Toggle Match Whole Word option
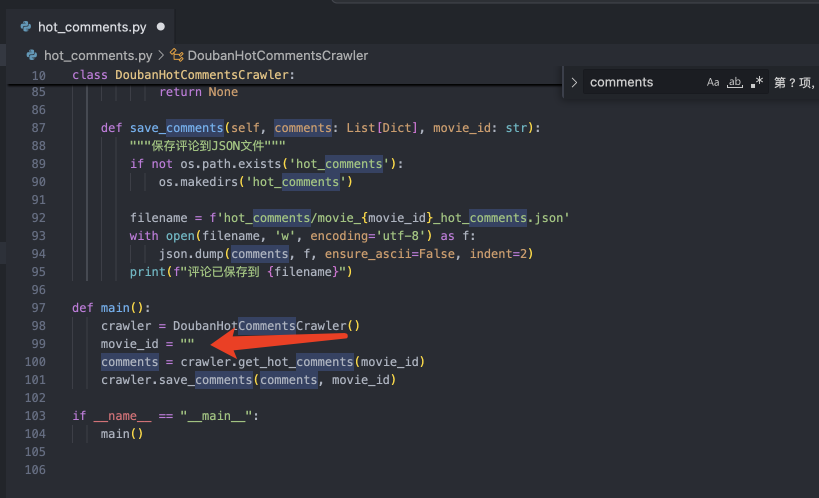Viewport: 819px width, 498px height. 734,82
